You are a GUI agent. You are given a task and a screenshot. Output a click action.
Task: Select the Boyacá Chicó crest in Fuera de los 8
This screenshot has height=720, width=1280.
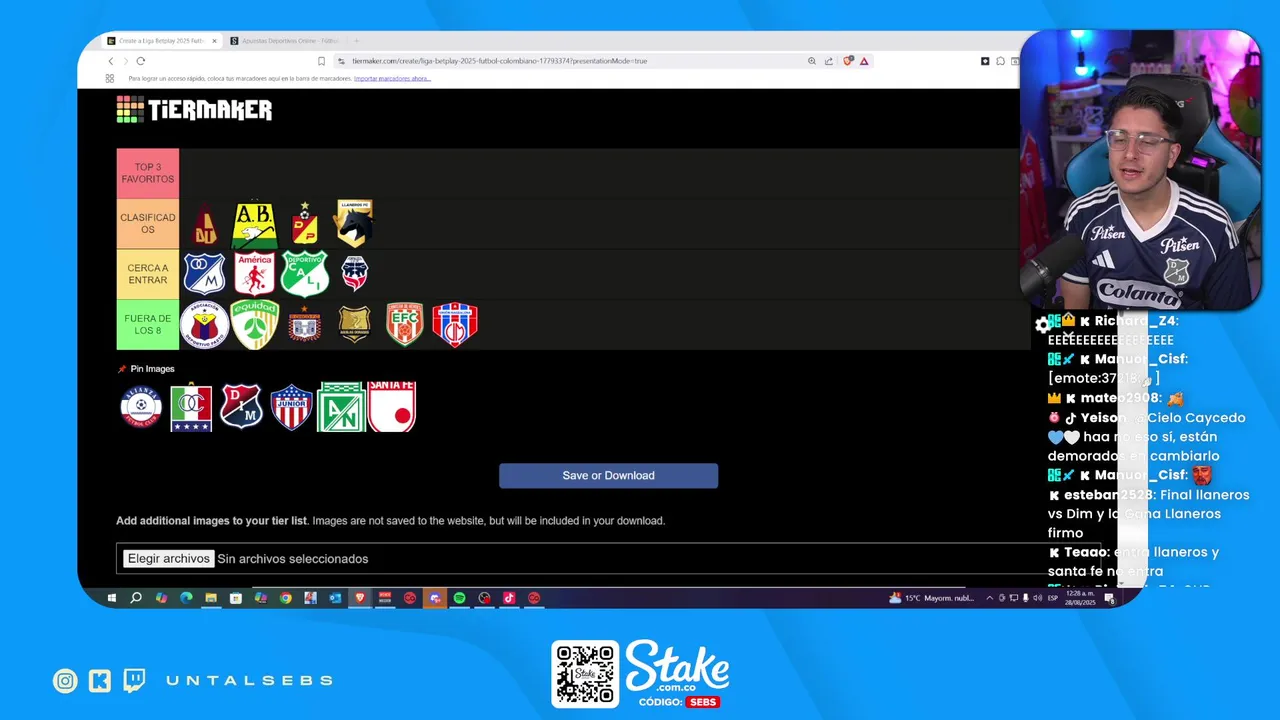click(304, 324)
